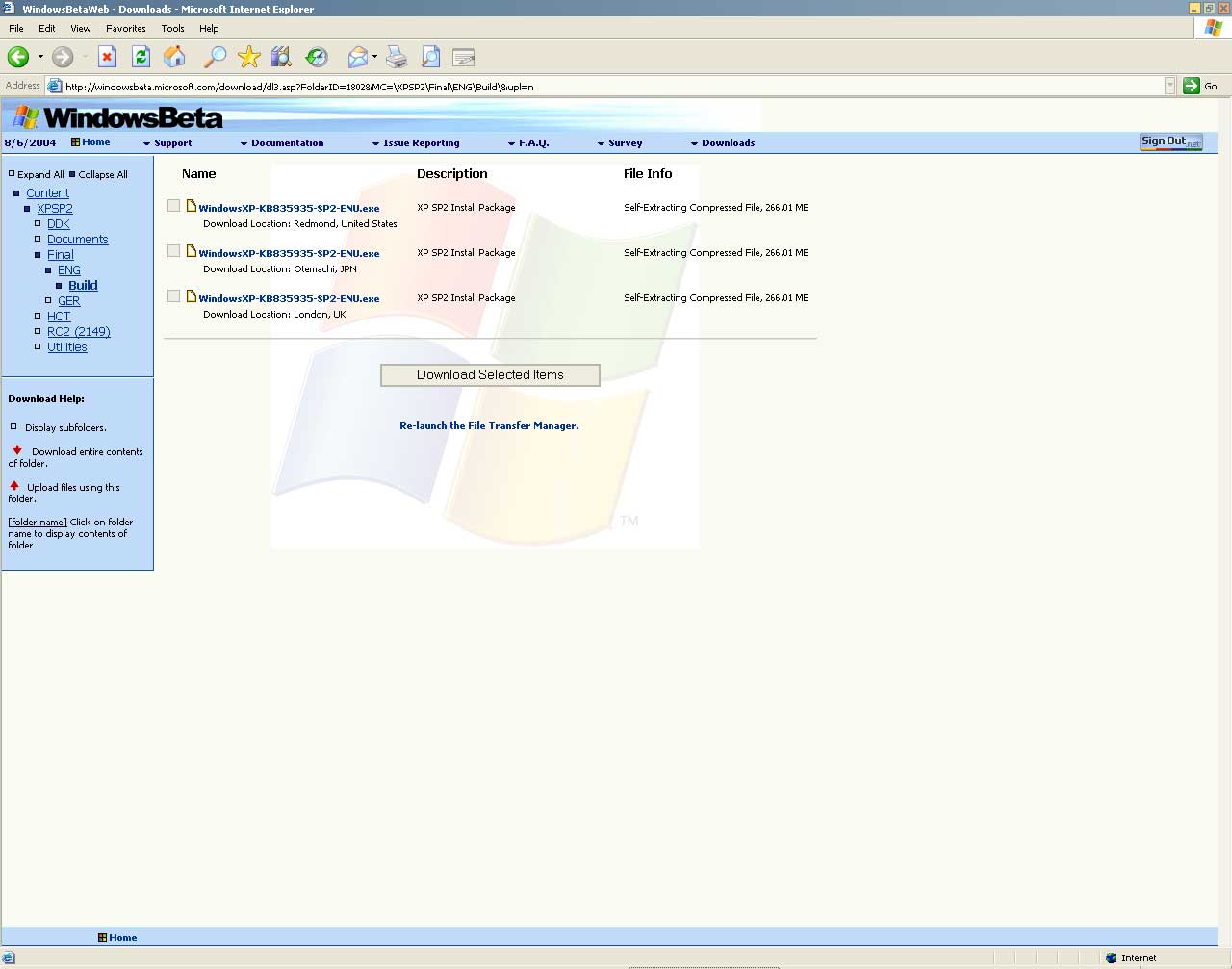Screen dimensions: 1232x969
Task: Click the file icon for the London download
Action: pyautogui.click(x=192, y=295)
